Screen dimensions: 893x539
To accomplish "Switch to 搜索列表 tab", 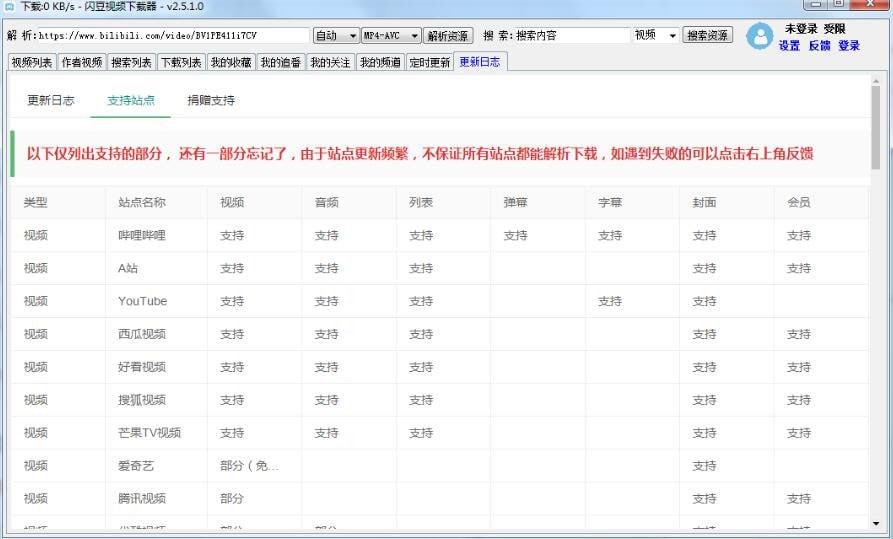I will pyautogui.click(x=131, y=62).
